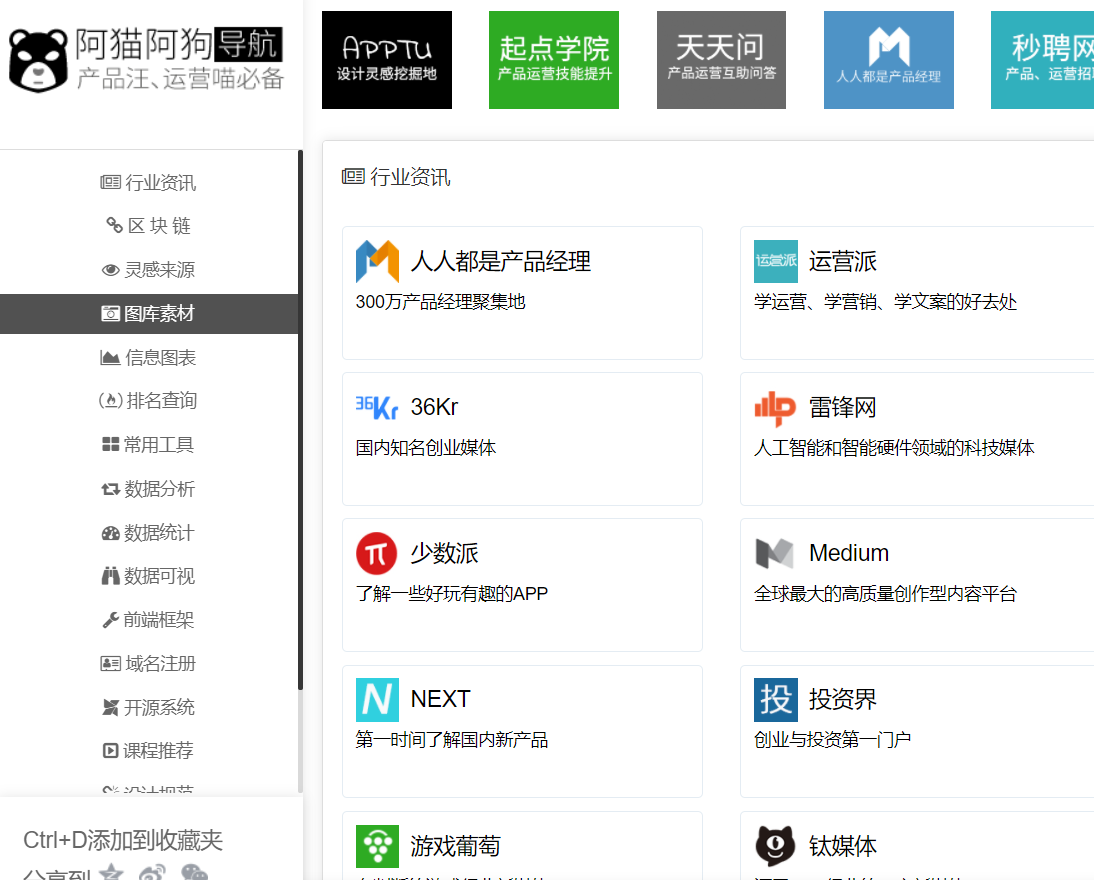
Task: Click the dashboard gauge icon beside 数据统计
Action: point(111,533)
